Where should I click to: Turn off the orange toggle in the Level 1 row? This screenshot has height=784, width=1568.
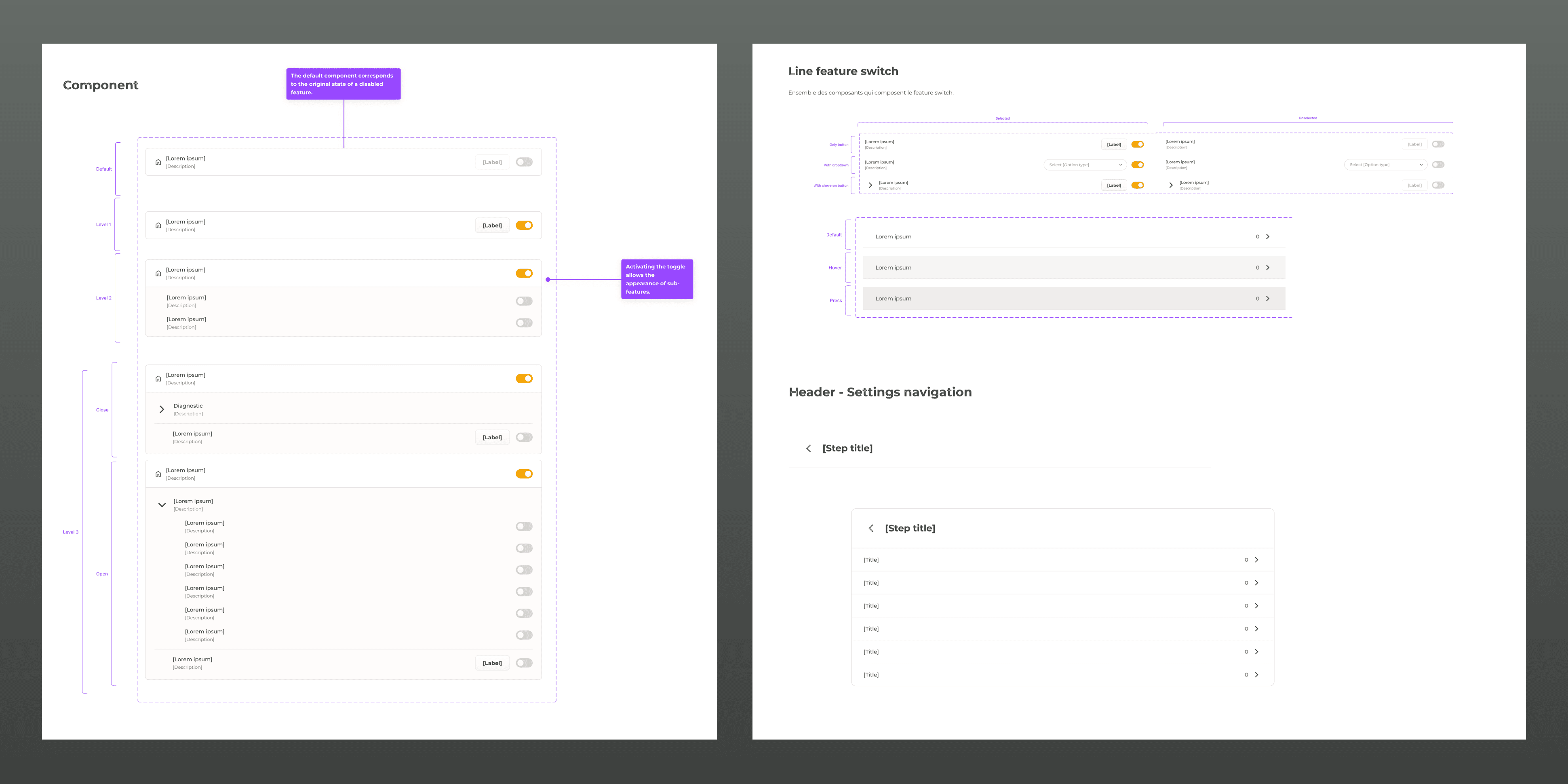click(523, 225)
